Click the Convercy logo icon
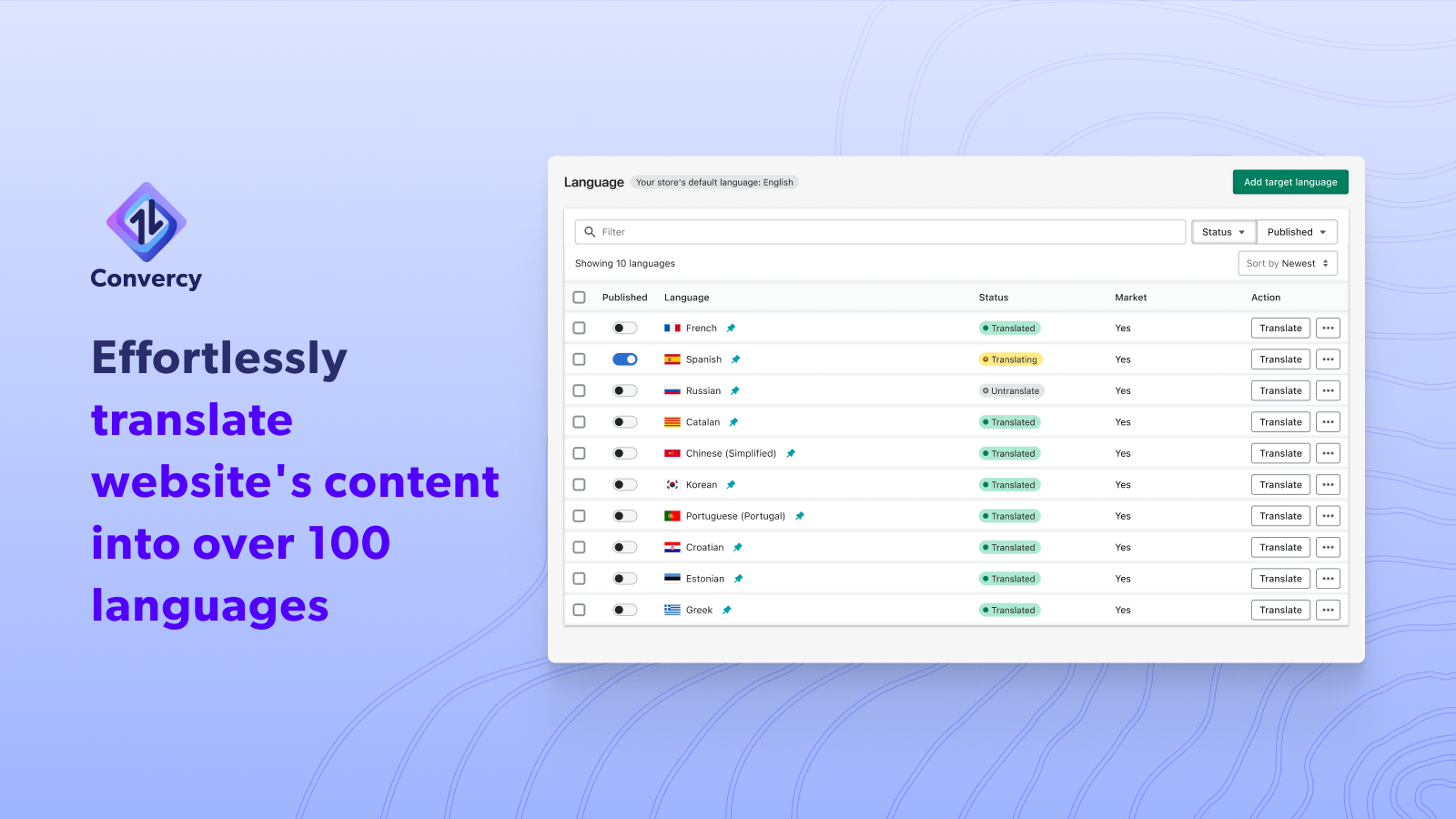This screenshot has height=819, width=1456. 147,222
